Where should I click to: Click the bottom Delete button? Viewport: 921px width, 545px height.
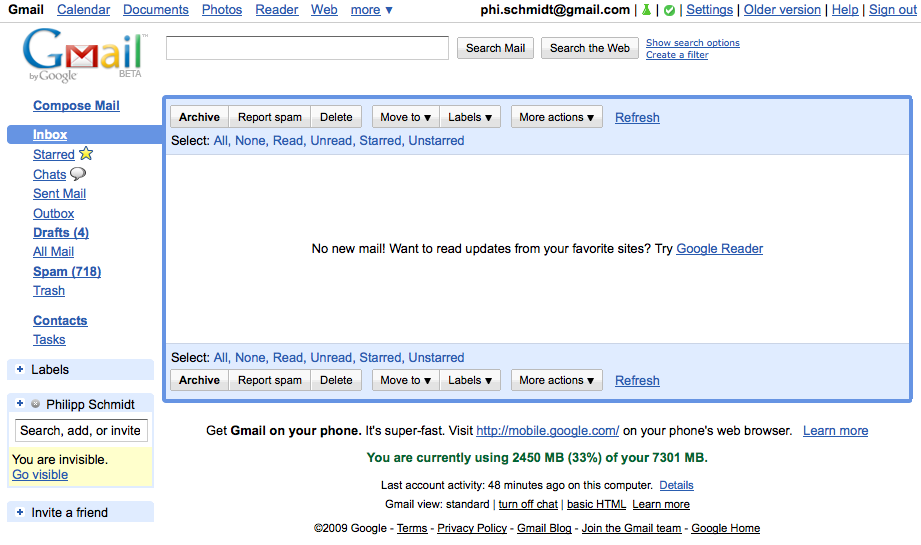coord(336,380)
